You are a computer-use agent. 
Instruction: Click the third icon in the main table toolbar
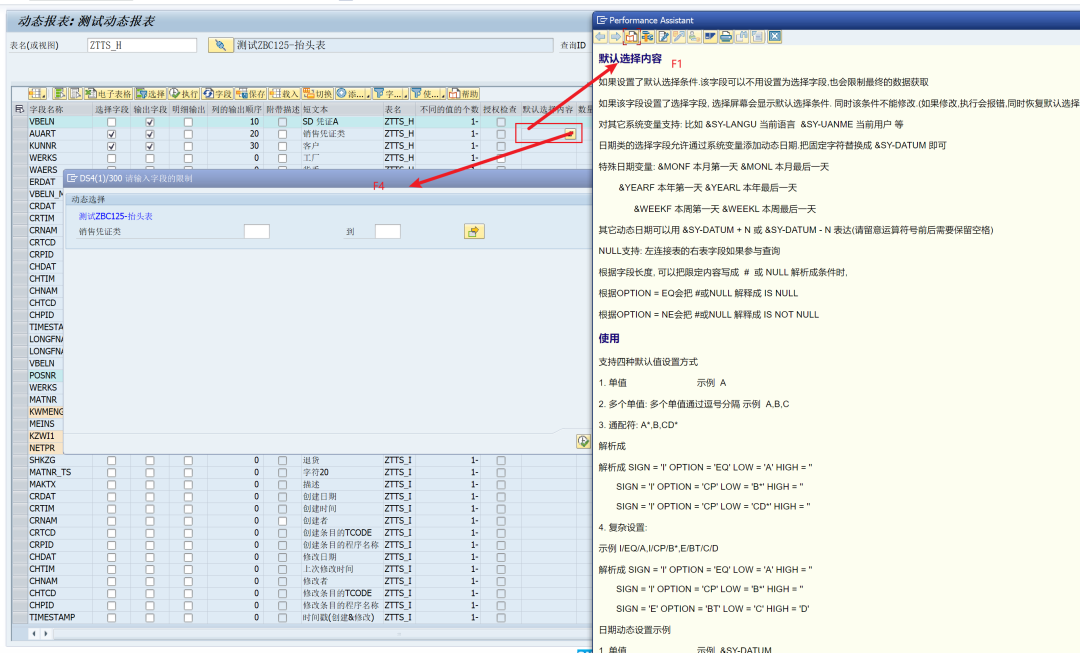click(75, 94)
